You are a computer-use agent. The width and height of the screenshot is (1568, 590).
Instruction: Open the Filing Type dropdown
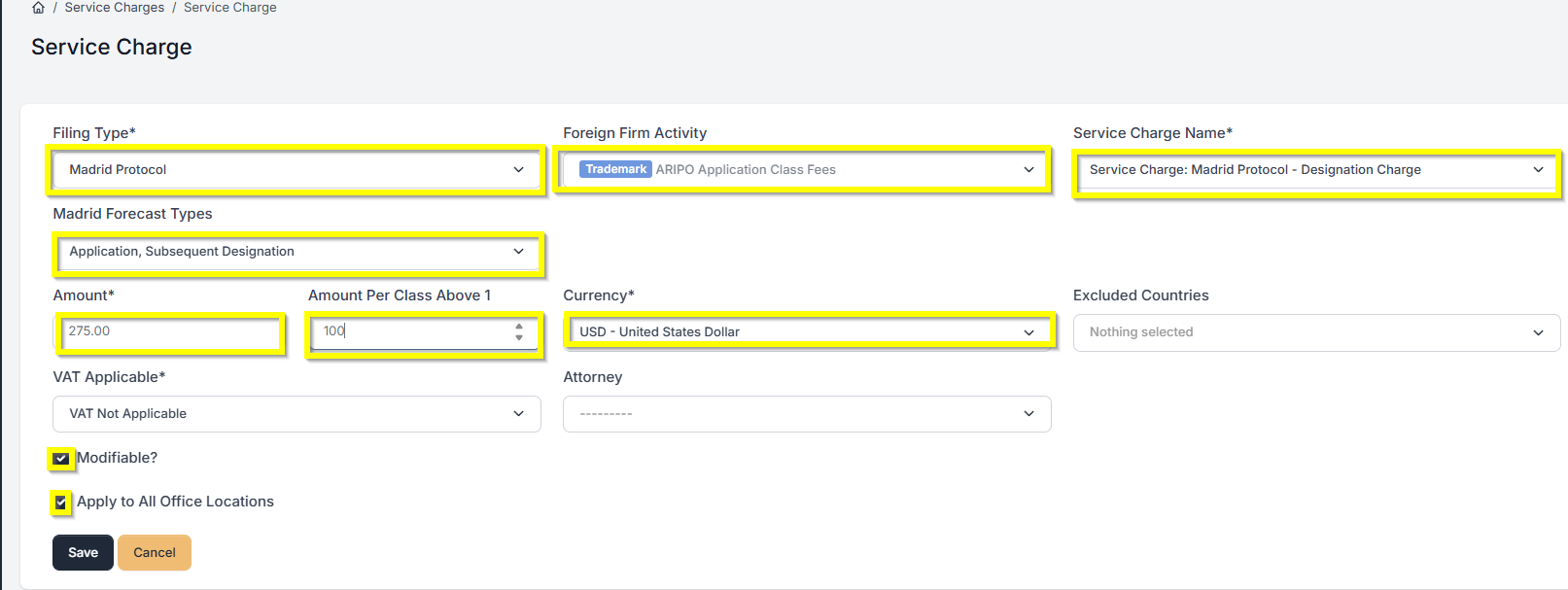[296, 170]
